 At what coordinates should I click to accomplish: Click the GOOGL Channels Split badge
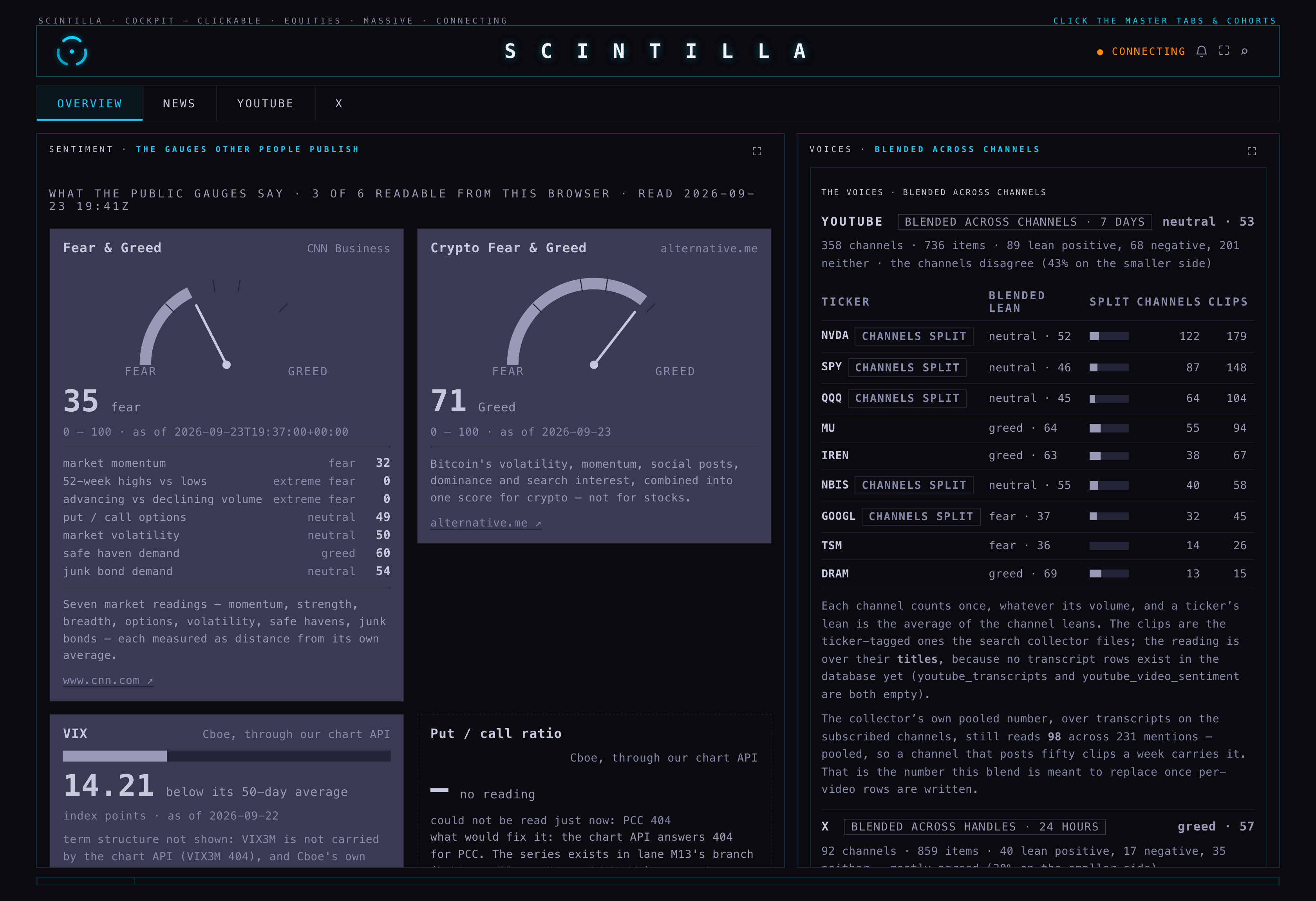921,516
